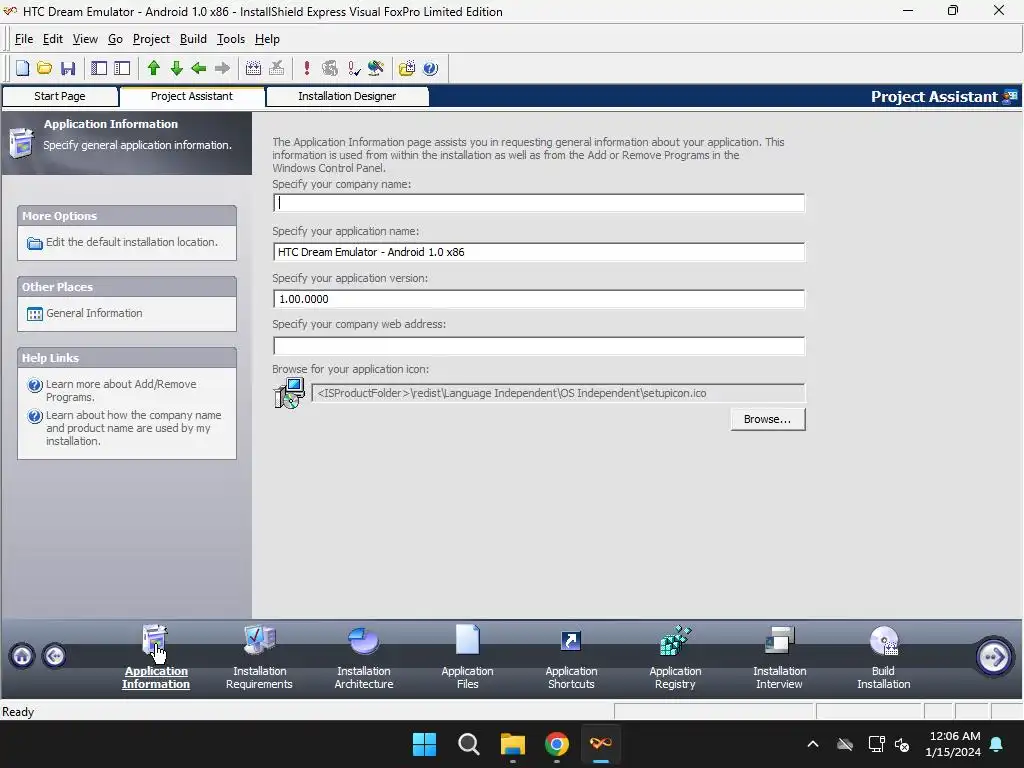Image resolution: width=1024 pixels, height=768 pixels.
Task: Open the Installation Architecture step
Action: pyautogui.click(x=364, y=657)
